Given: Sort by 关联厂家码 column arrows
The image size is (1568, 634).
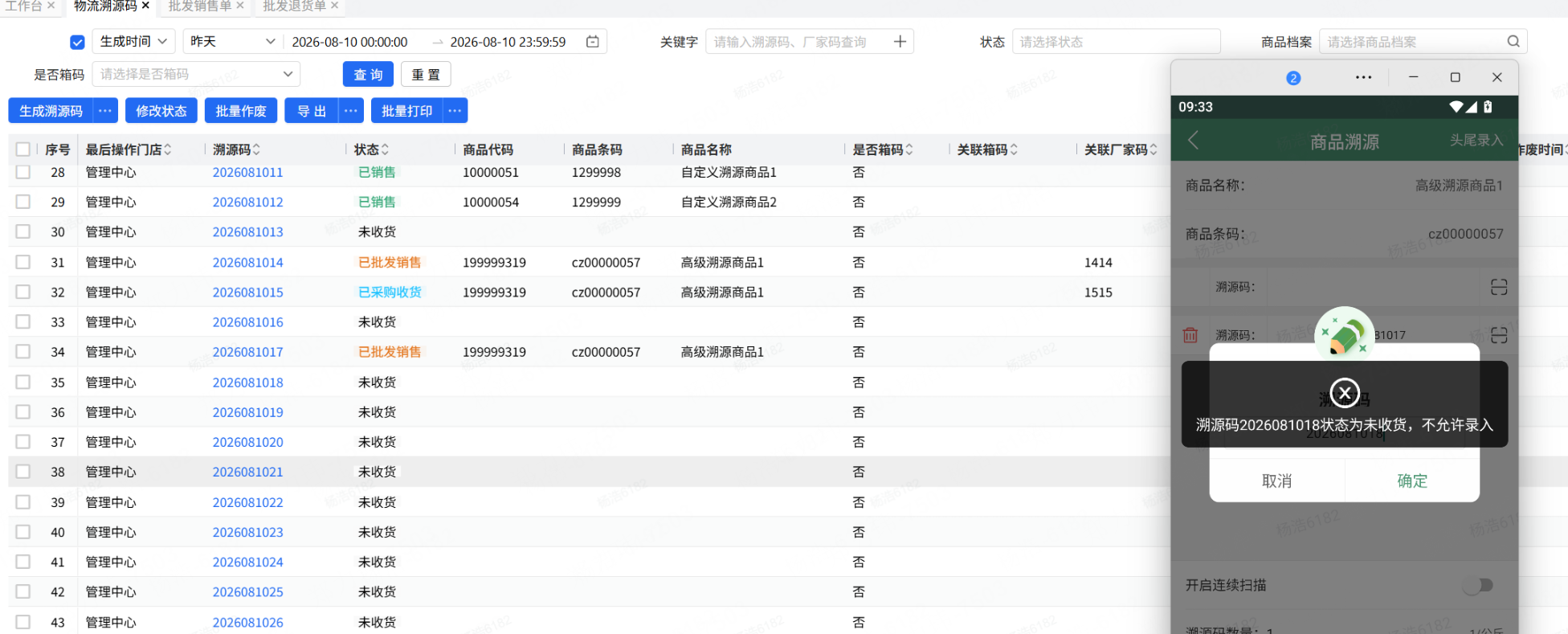Looking at the screenshot, I should (x=1154, y=149).
